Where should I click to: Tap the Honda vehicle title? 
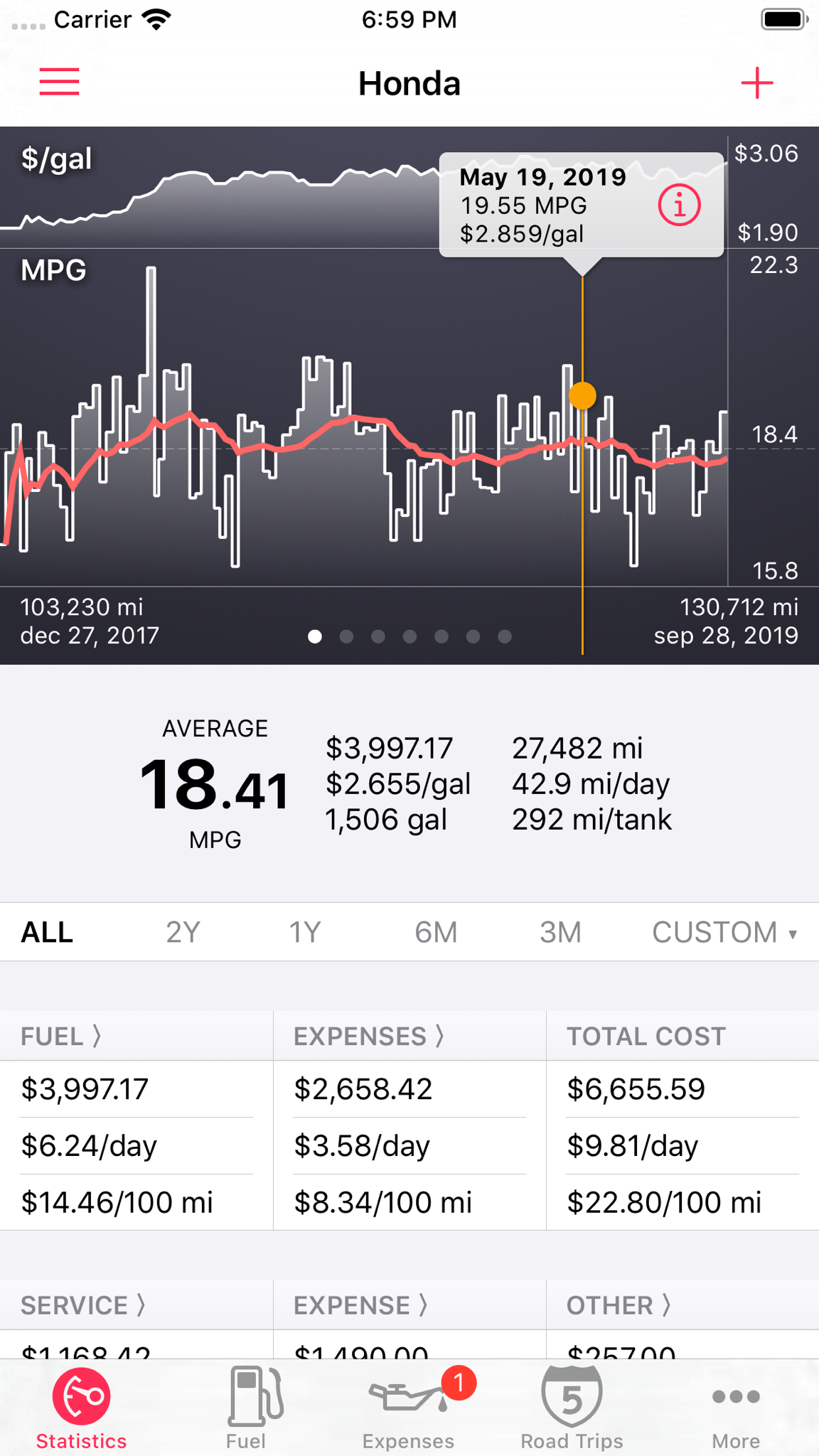[x=409, y=83]
